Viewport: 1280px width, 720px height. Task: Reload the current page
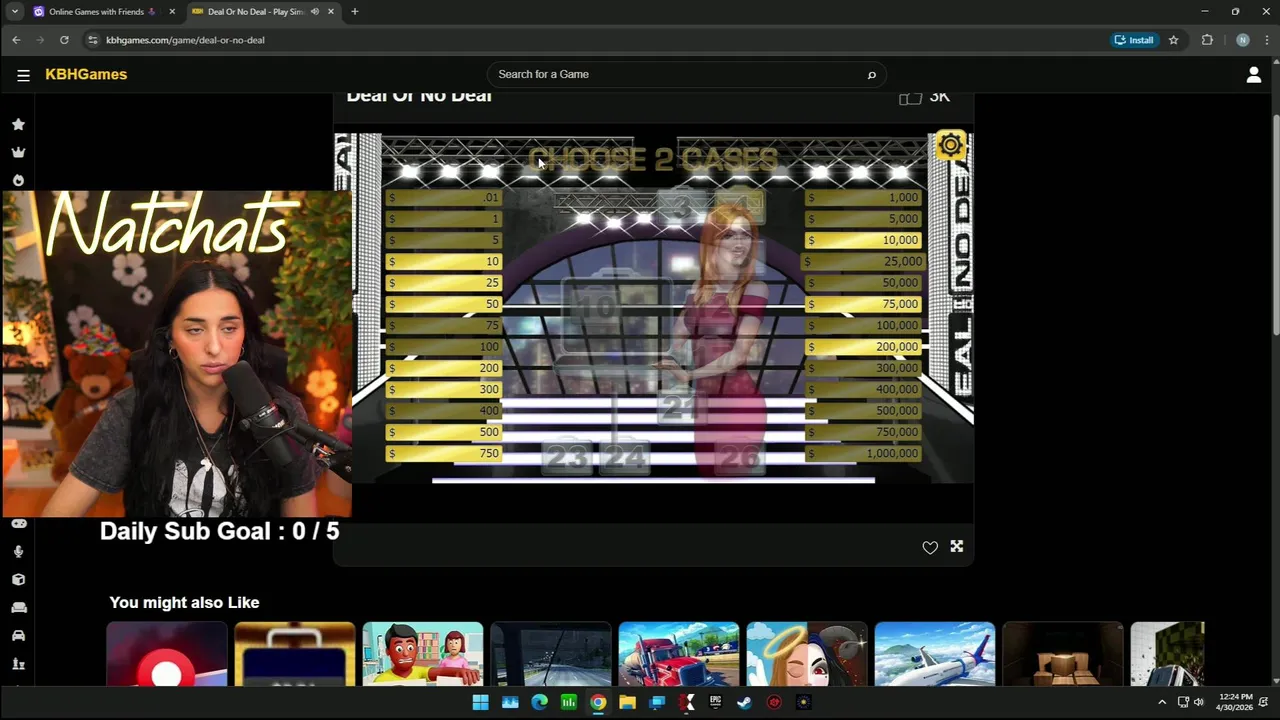pos(64,40)
